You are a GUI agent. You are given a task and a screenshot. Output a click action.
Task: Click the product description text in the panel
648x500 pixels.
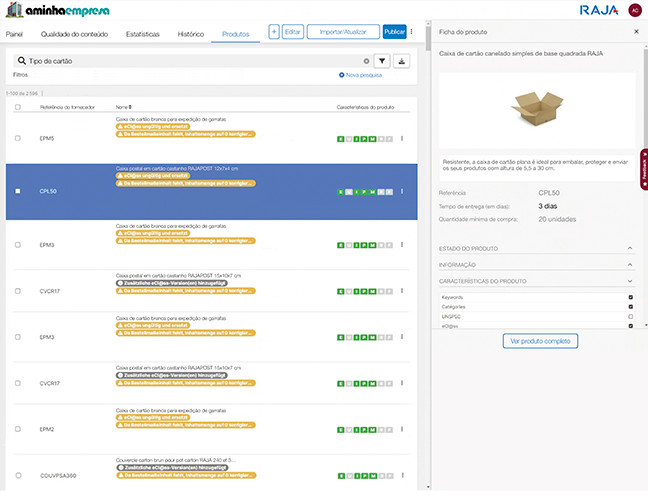tap(535, 165)
